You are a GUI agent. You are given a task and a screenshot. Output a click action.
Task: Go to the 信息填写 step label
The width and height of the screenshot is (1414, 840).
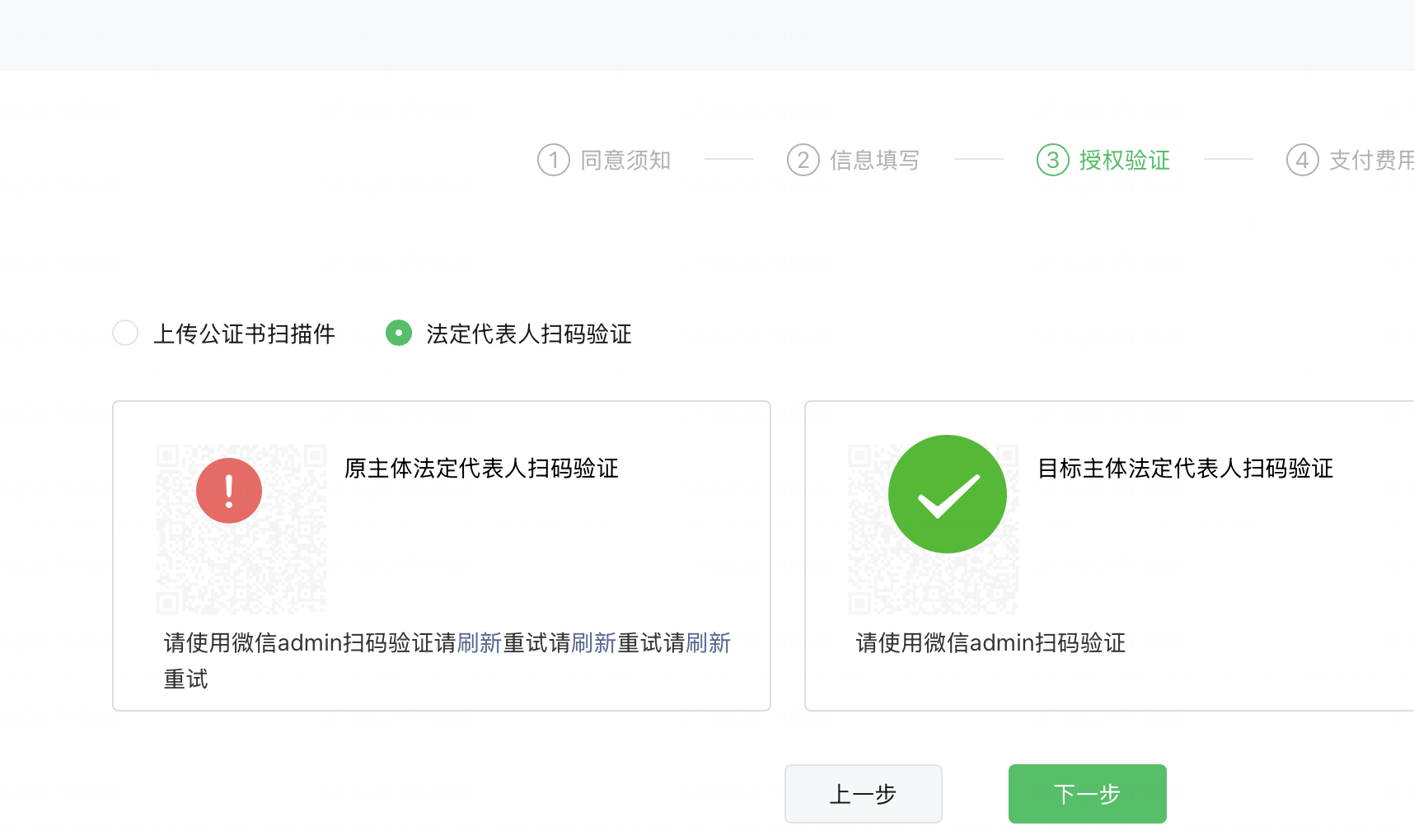pos(875,160)
